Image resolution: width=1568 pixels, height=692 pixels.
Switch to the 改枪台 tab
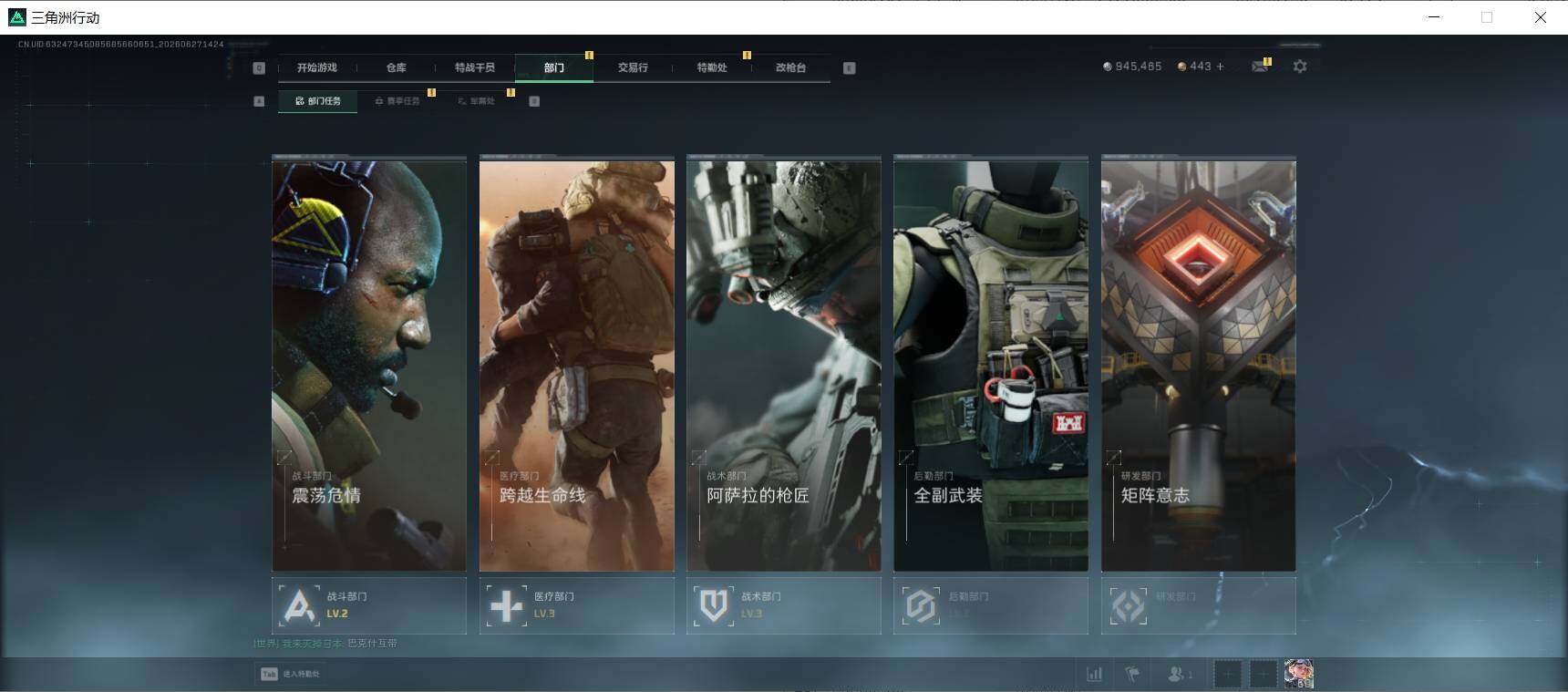coord(791,67)
